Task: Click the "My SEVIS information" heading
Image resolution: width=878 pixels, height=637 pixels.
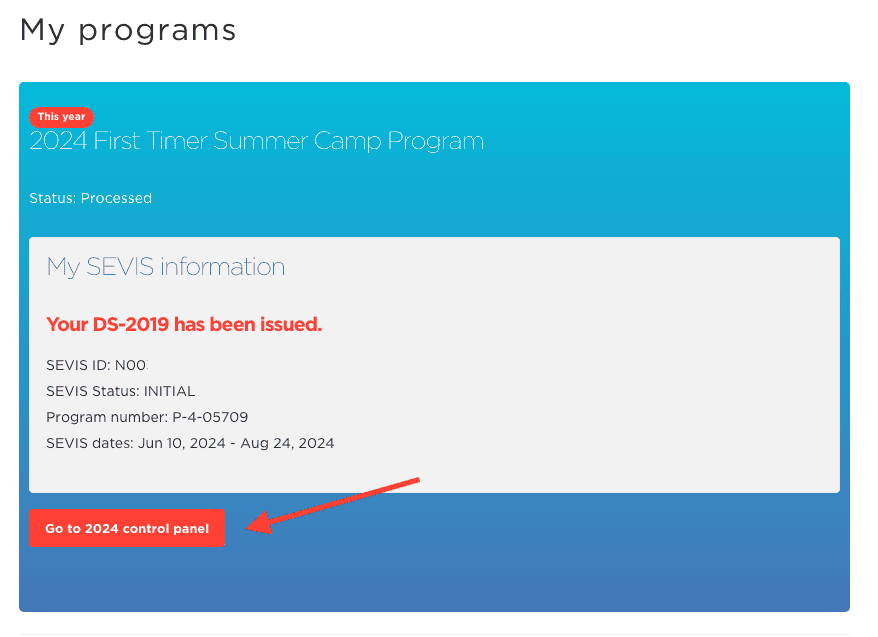Action: coord(165,267)
